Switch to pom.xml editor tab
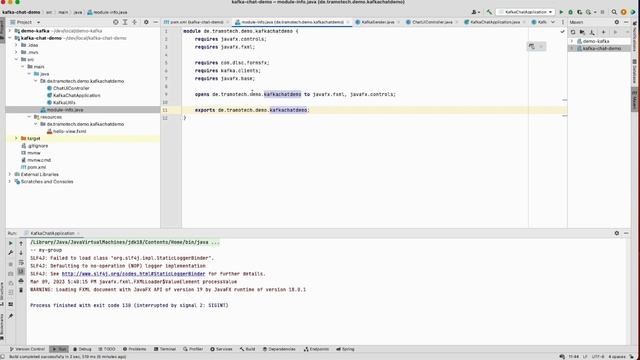This screenshot has width=640, height=360. 196,22
